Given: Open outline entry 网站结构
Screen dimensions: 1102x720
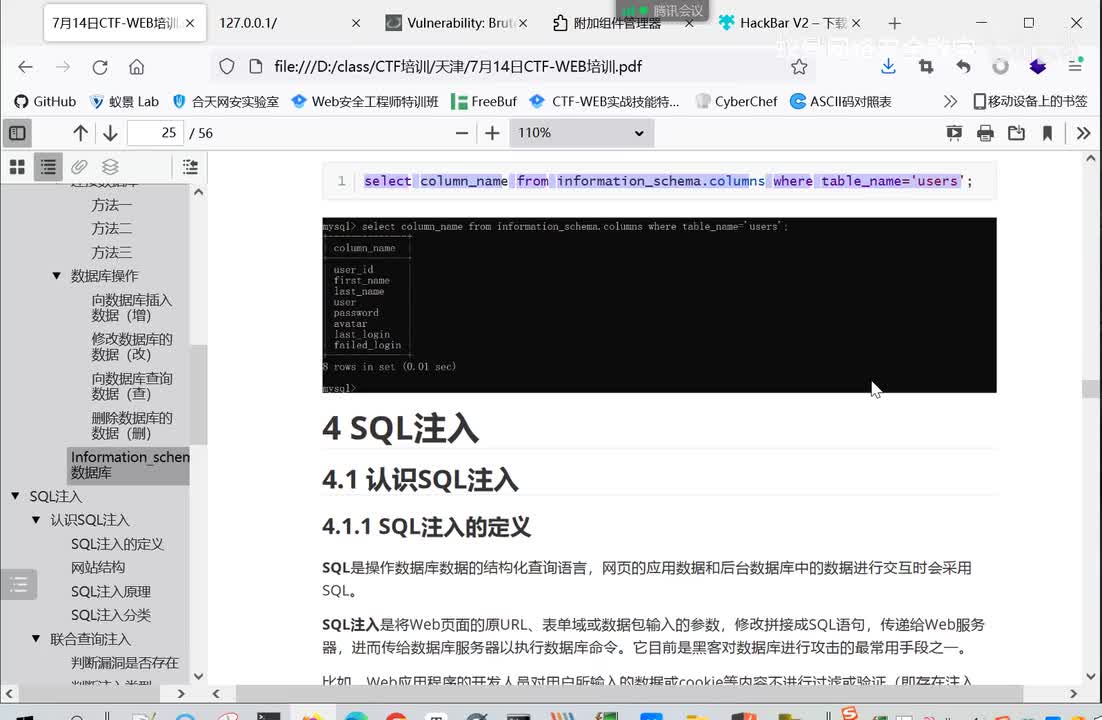Looking at the screenshot, I should point(98,567).
